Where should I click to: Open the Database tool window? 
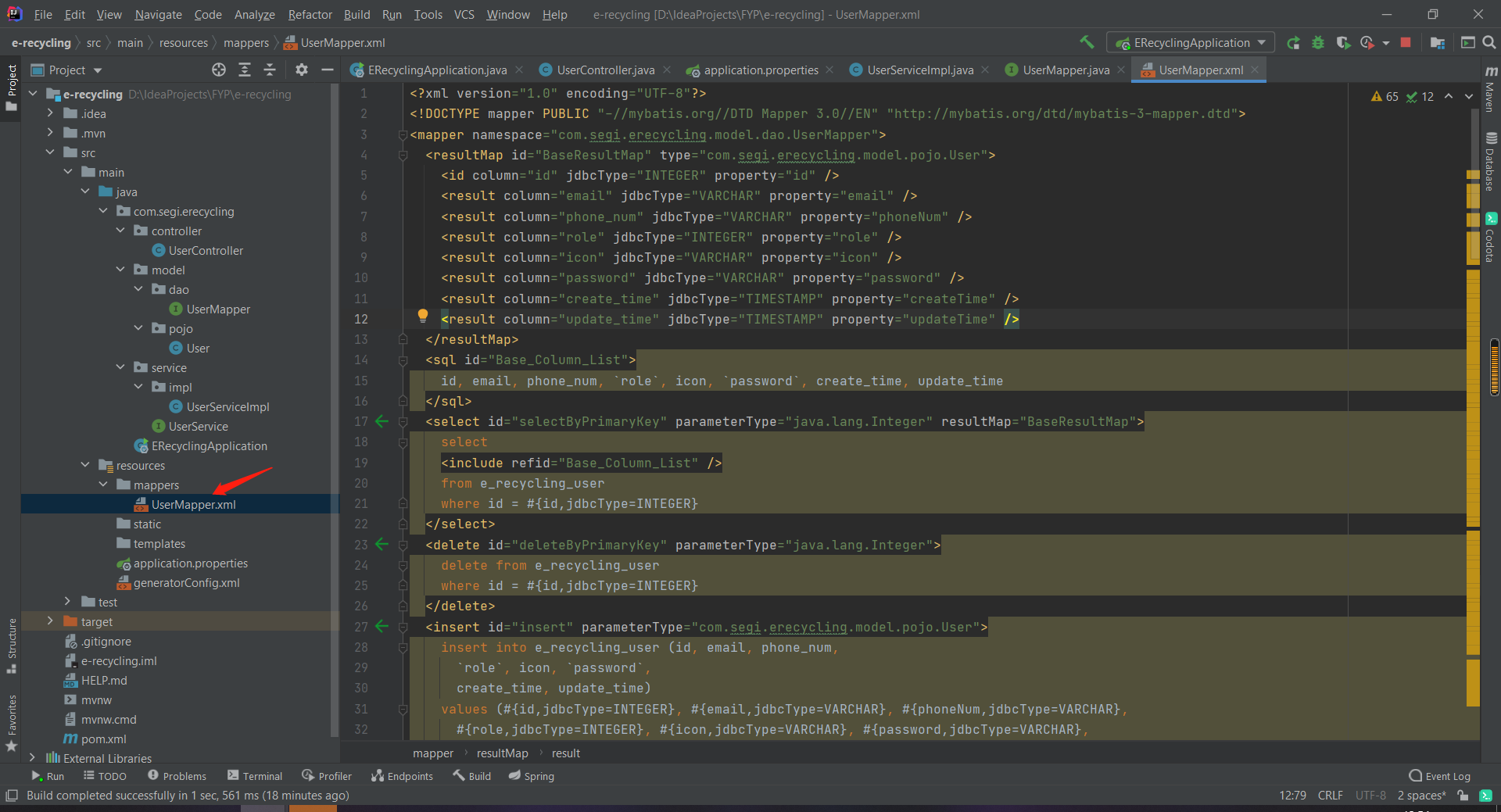[x=1491, y=162]
